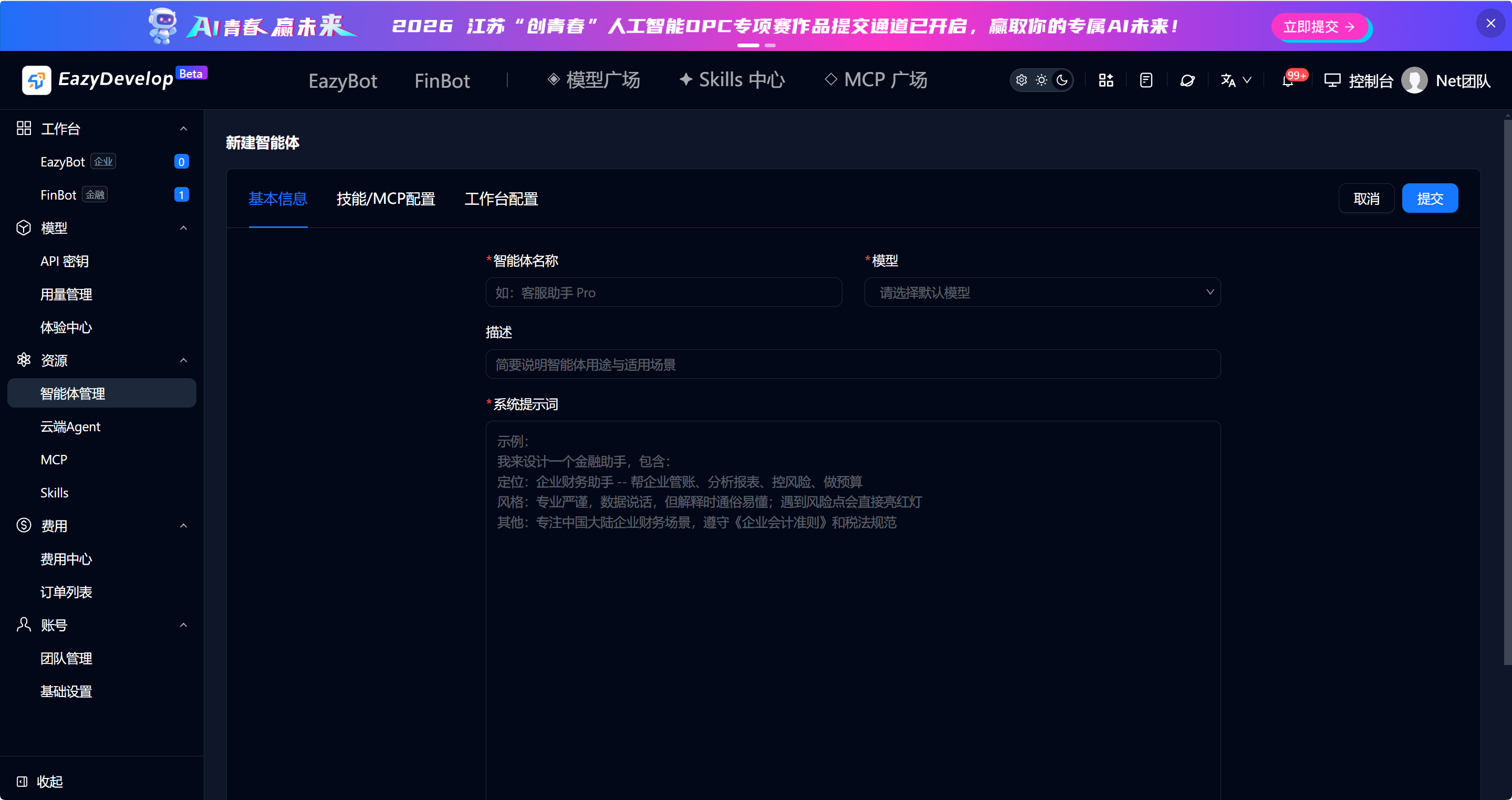1512x800 pixels.
Task: Click the EazyDevelop logo icon
Action: pyautogui.click(x=36, y=80)
